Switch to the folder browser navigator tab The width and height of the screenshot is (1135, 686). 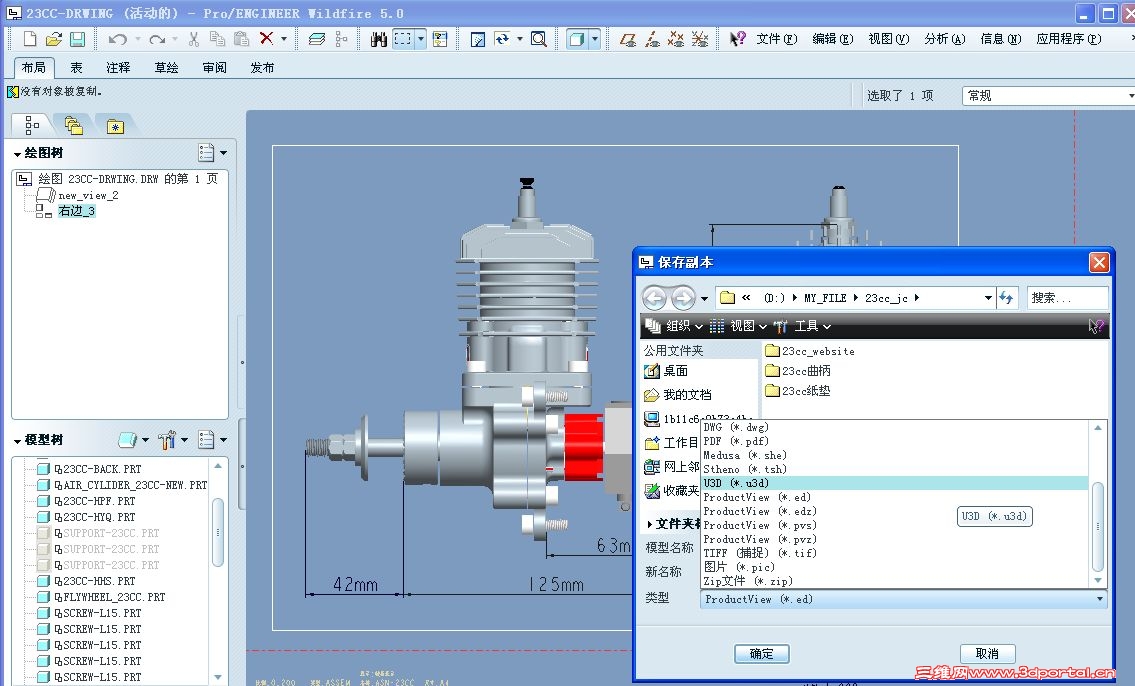click(73, 126)
